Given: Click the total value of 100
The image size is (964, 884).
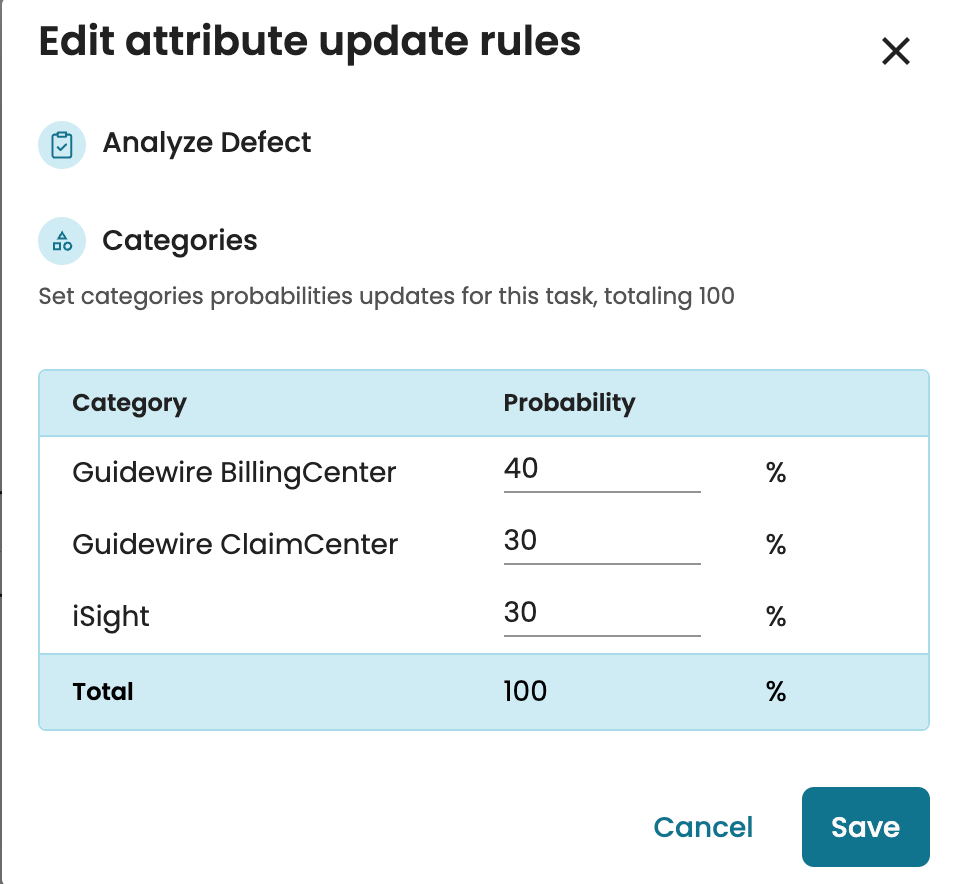Looking at the screenshot, I should [525, 691].
